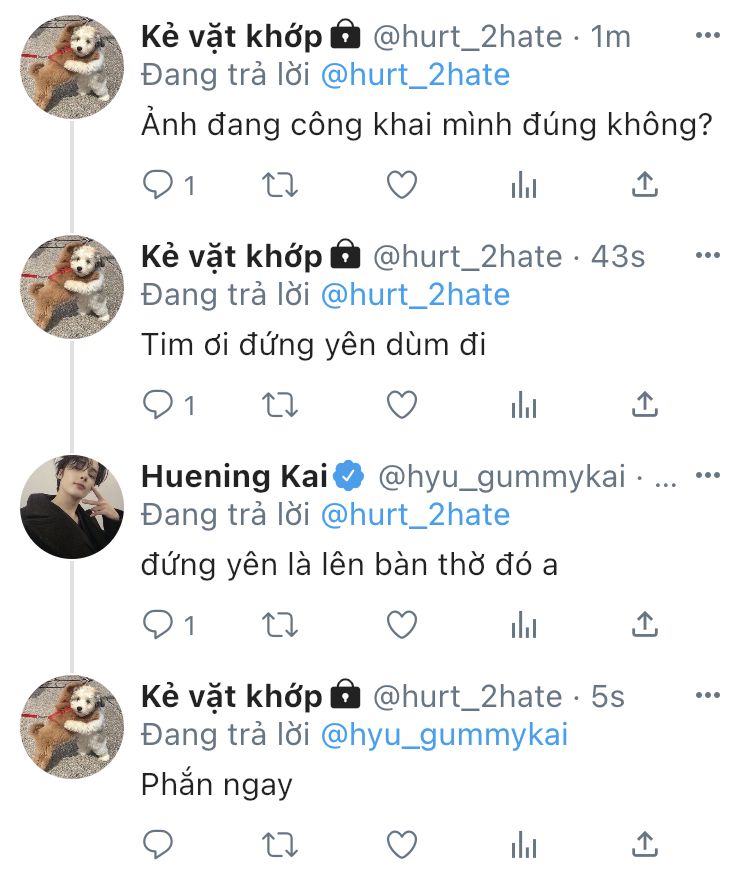Reply to the 'Ảnh đang công khai' tweet
The height and width of the screenshot is (876, 750).
click(x=158, y=184)
